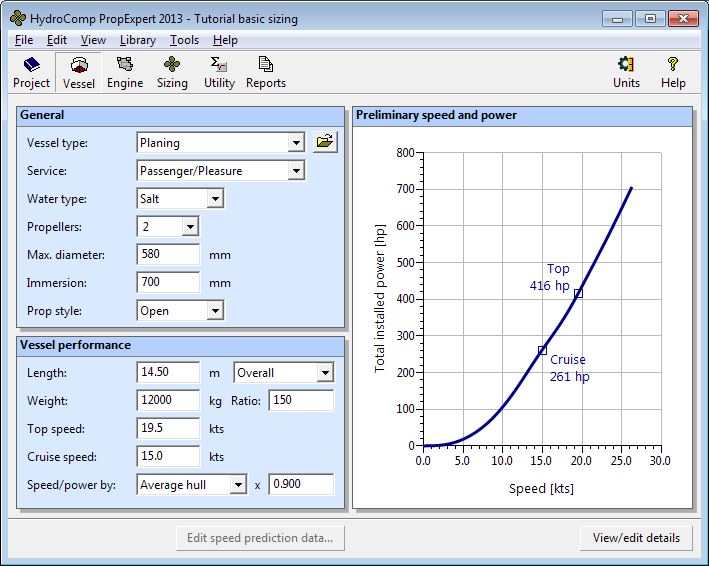Image resolution: width=709 pixels, height=566 pixels.
Task: Select the Vessel toolbar icon
Action: (x=79, y=73)
